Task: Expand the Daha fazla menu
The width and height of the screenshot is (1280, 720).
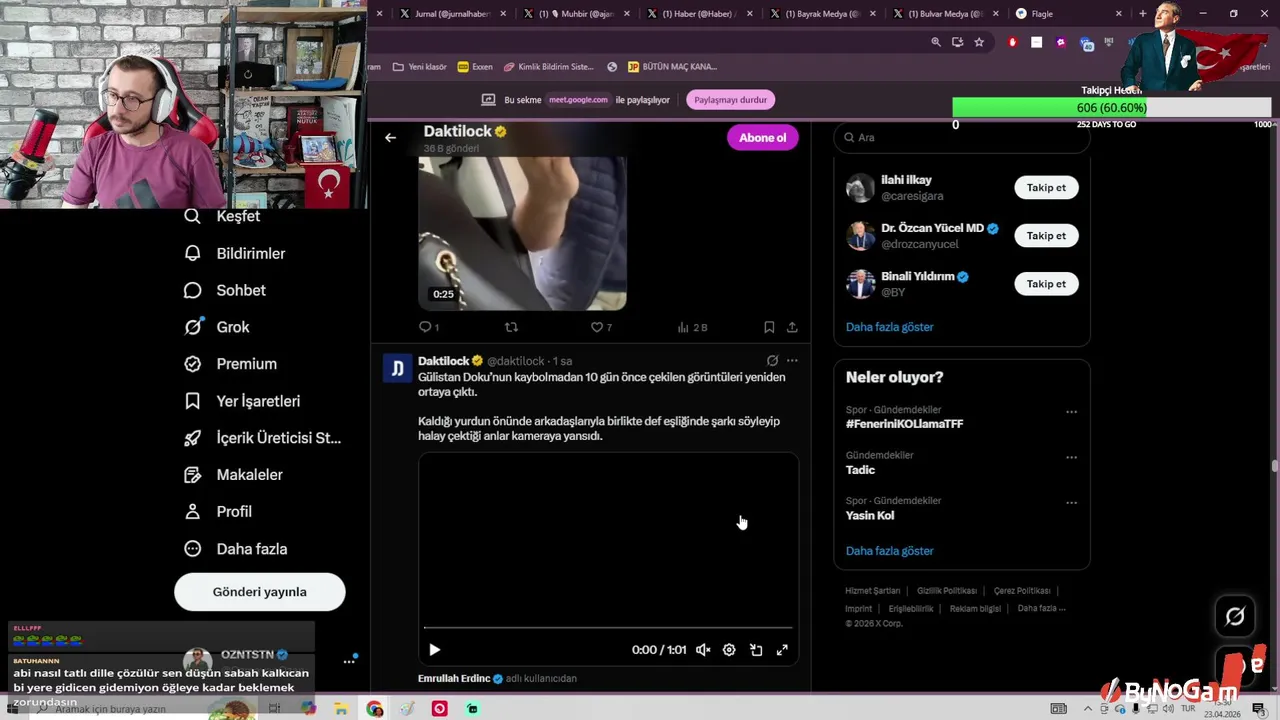Action: pyautogui.click(x=235, y=549)
